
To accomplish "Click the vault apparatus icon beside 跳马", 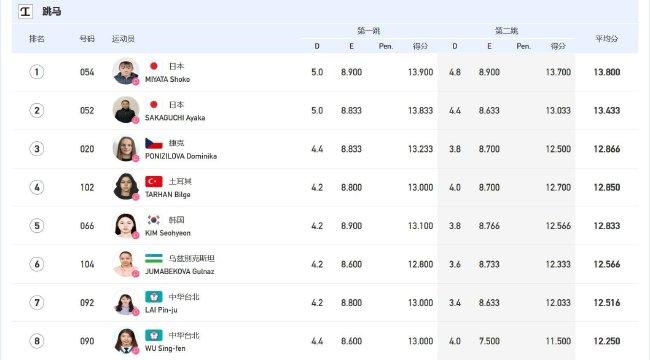I will (x=25, y=11).
